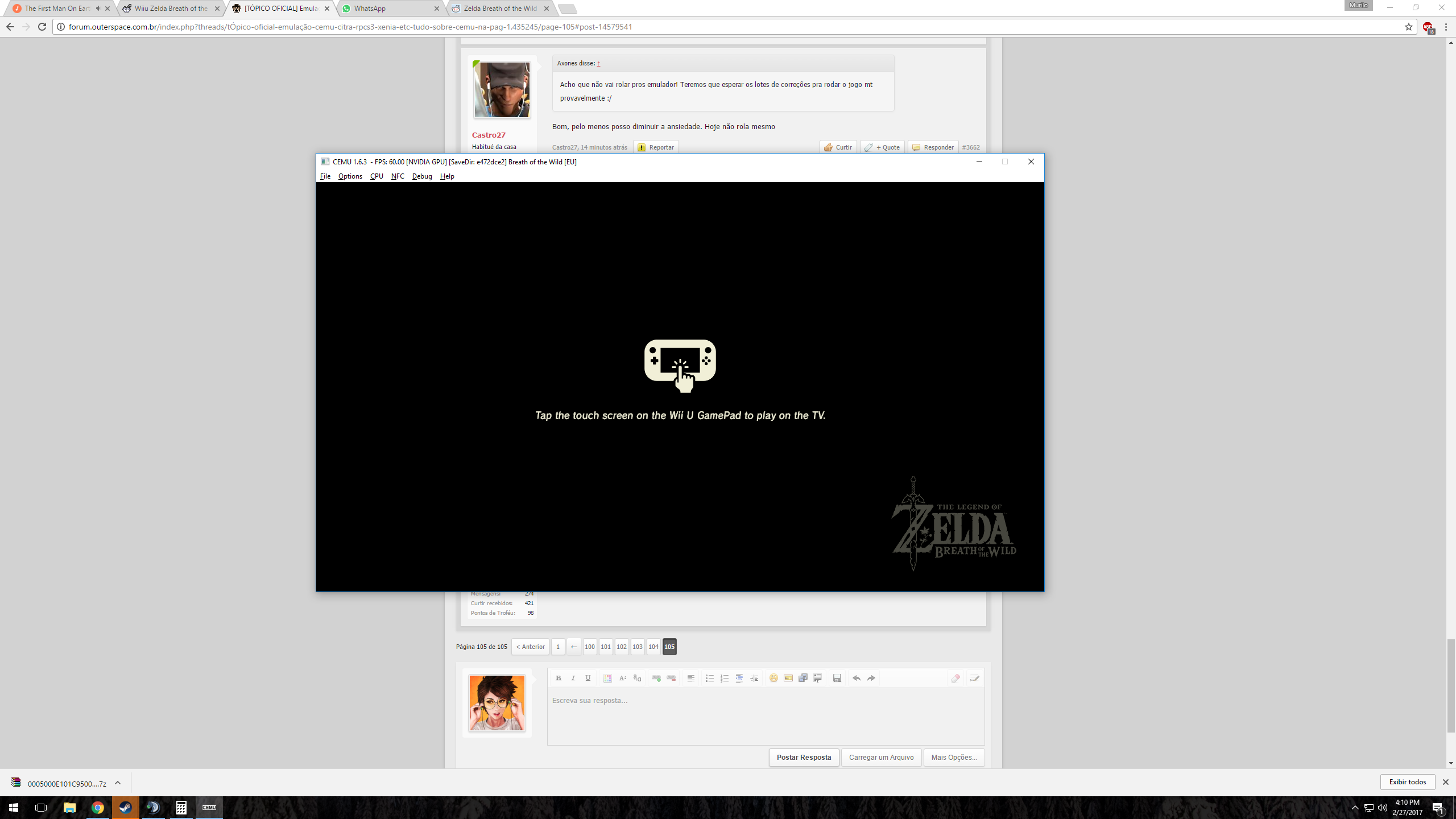The width and height of the screenshot is (1456, 819).
Task: Open the font family selector
Action: tap(637, 678)
